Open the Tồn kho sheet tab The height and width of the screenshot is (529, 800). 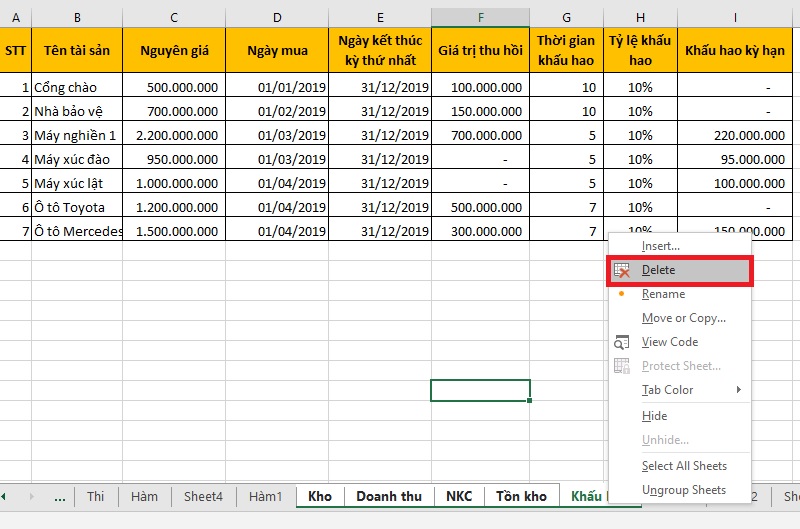[x=521, y=496]
